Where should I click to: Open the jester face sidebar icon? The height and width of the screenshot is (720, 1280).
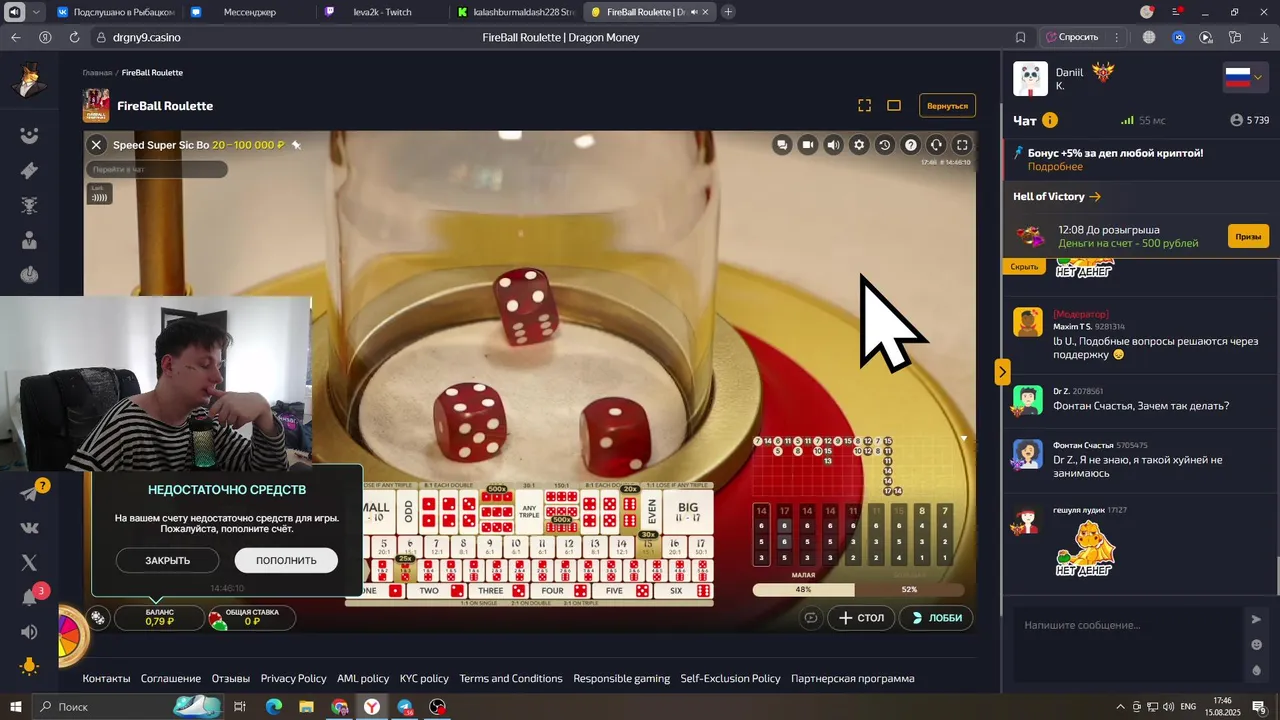pyautogui.click(x=29, y=136)
